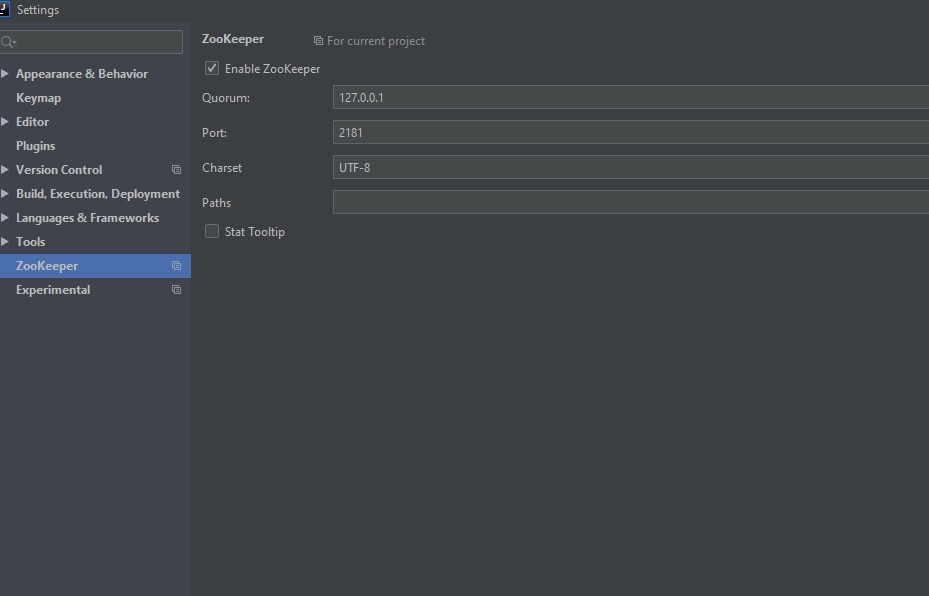
Task: Click the IntelliJ logo in title bar
Action: click(4, 9)
